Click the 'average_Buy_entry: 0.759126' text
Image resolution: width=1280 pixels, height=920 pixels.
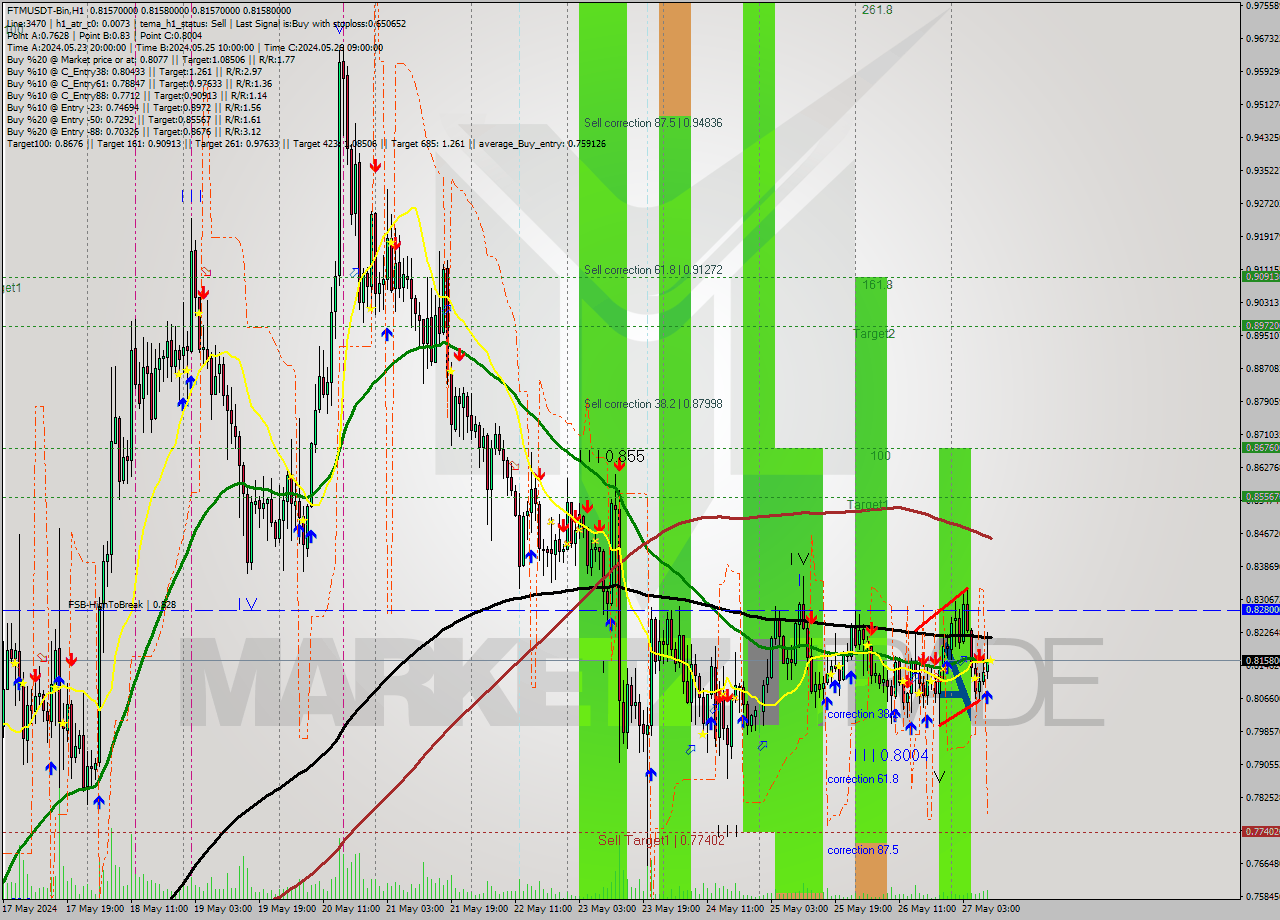pyautogui.click(x=542, y=143)
